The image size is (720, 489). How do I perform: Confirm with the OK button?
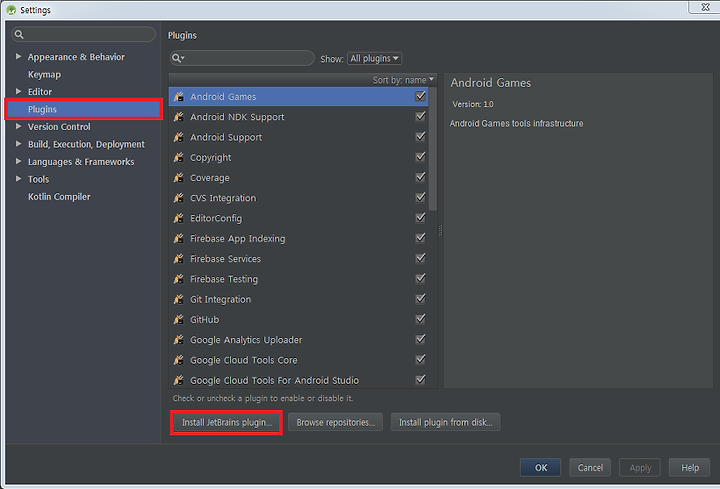click(x=540, y=467)
